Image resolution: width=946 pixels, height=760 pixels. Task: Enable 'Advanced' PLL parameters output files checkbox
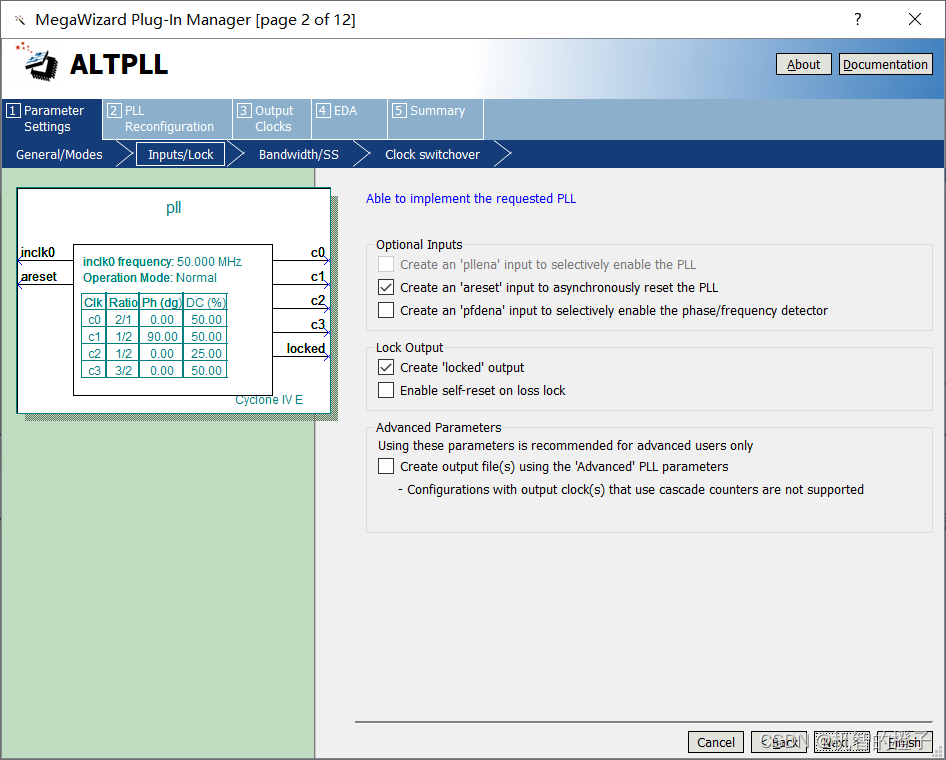click(386, 466)
